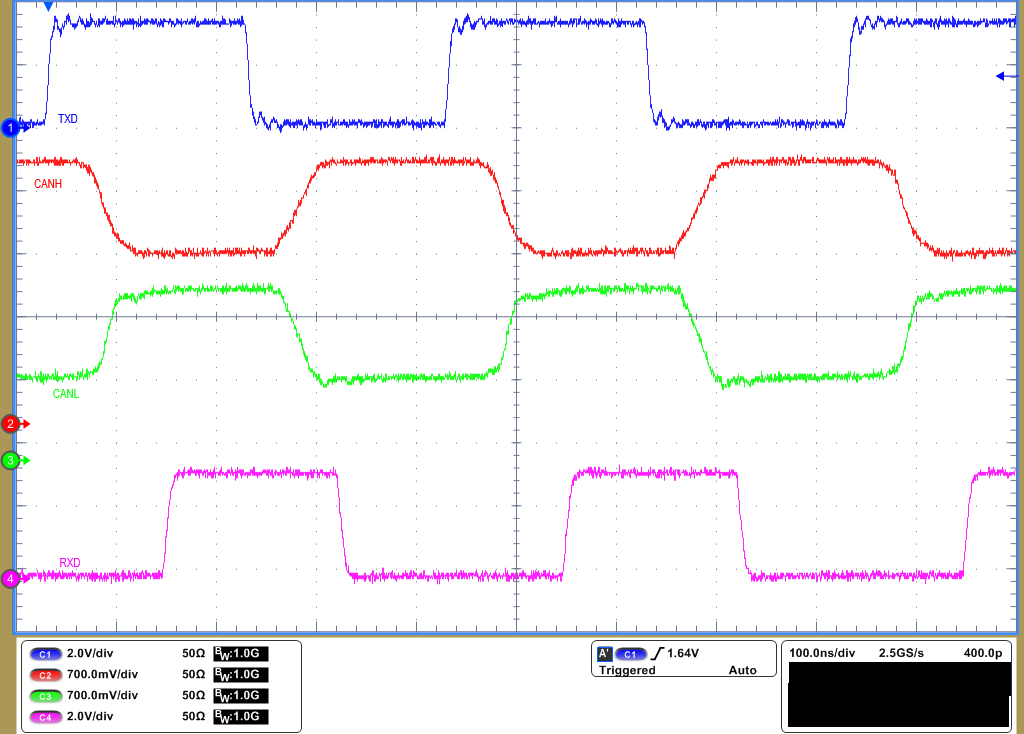Click the A' trigger source icon
The image size is (1024, 734).
coord(604,653)
